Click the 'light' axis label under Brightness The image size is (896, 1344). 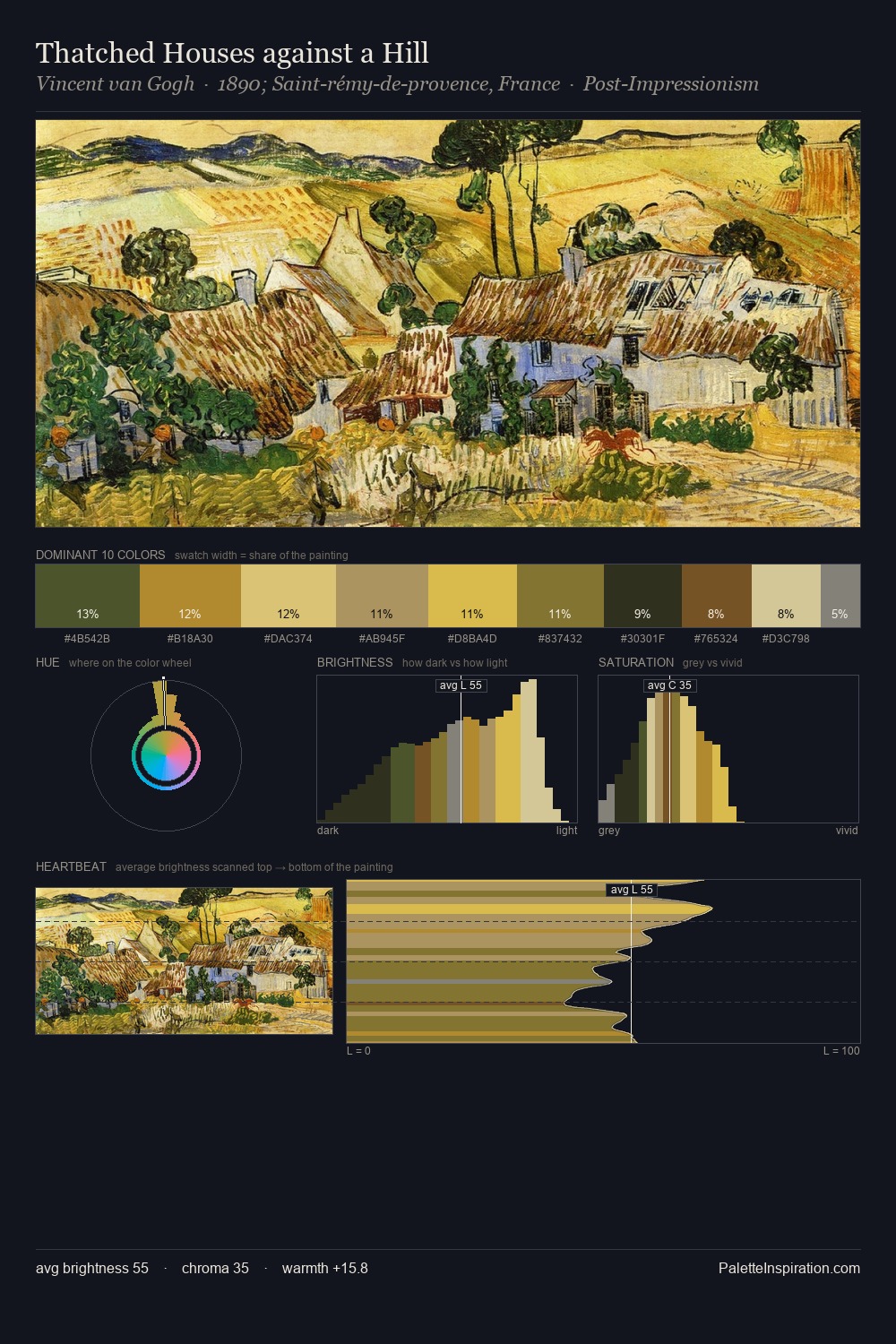pos(566,831)
